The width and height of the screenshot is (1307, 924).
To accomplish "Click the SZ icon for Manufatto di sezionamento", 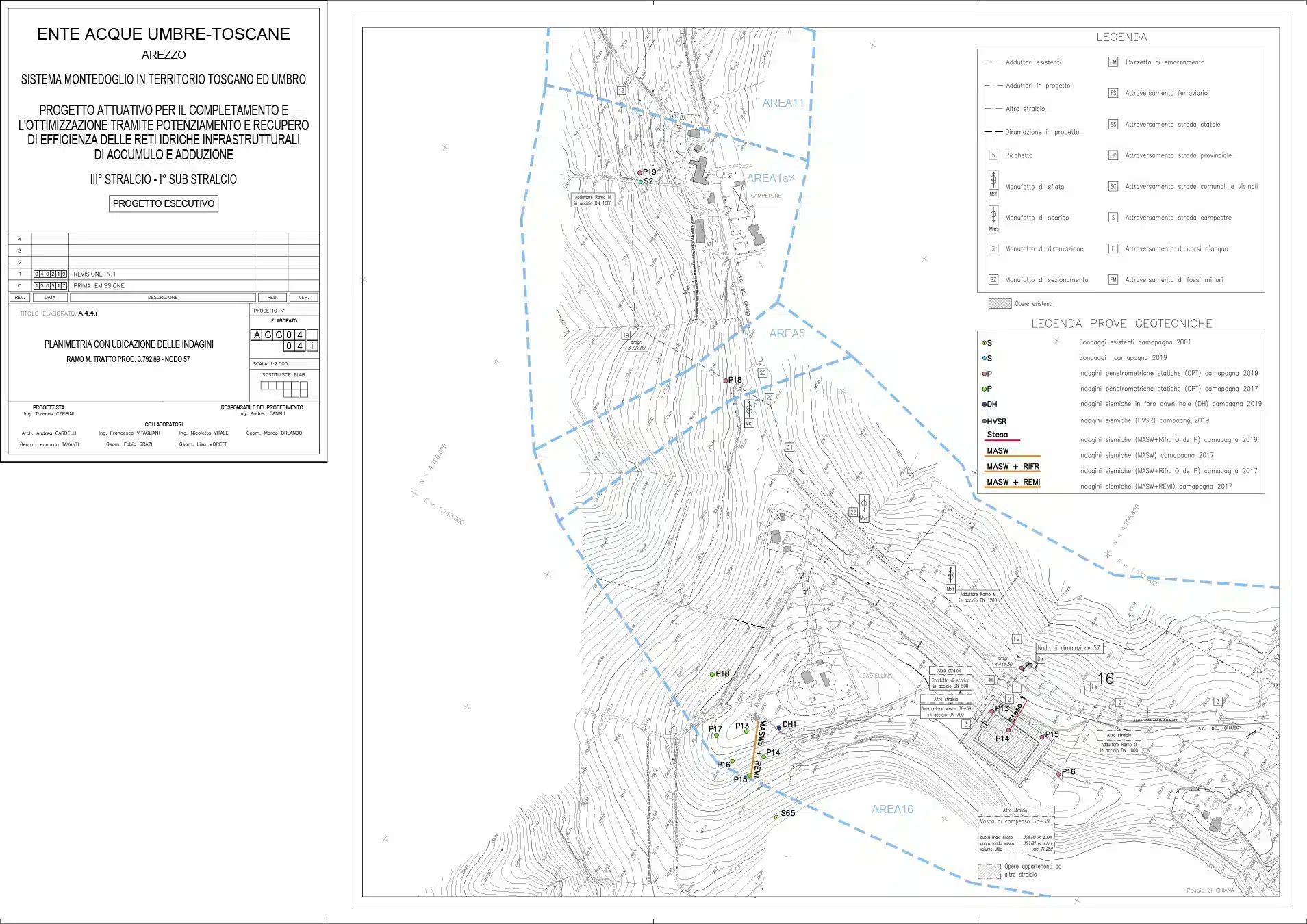I will (993, 279).
